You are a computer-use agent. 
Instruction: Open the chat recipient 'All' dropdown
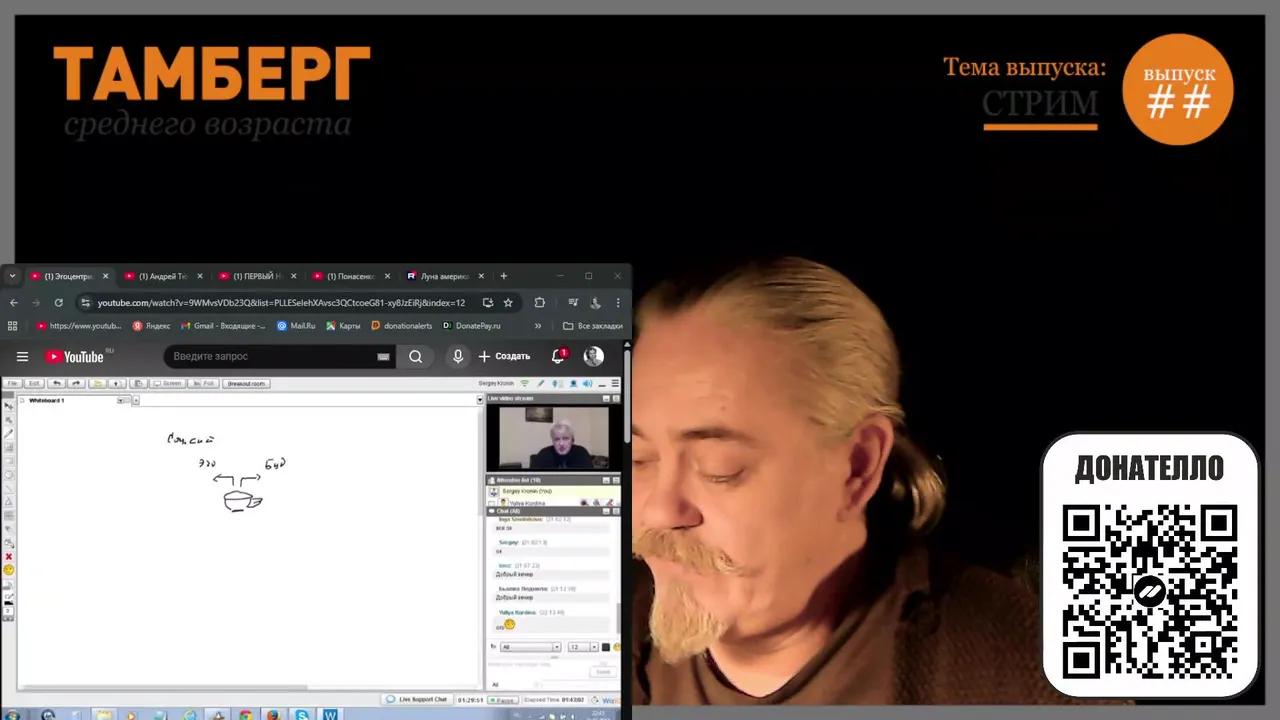click(530, 647)
